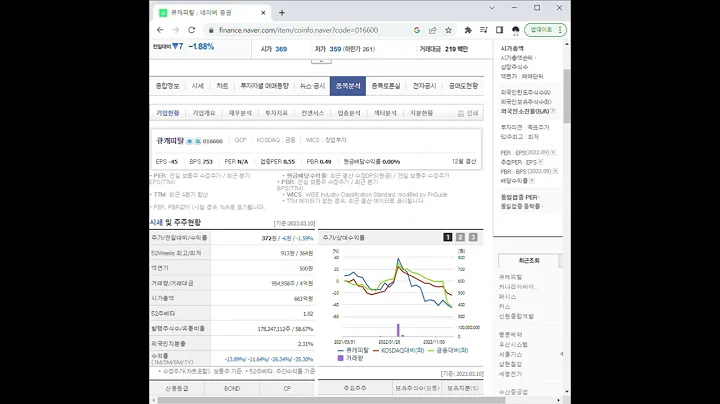Click the lock icon in address bar
This screenshot has height=404, width=720.
(211, 30)
